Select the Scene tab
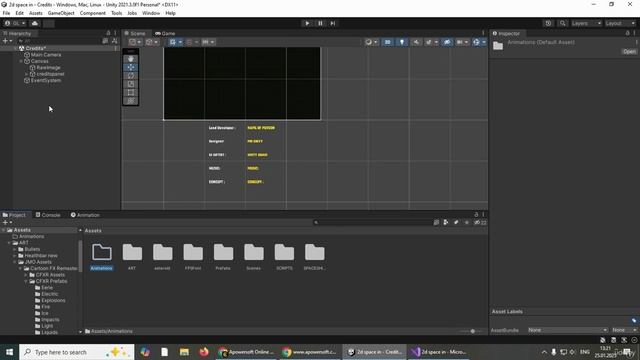The height and width of the screenshot is (360, 640). click(135, 33)
